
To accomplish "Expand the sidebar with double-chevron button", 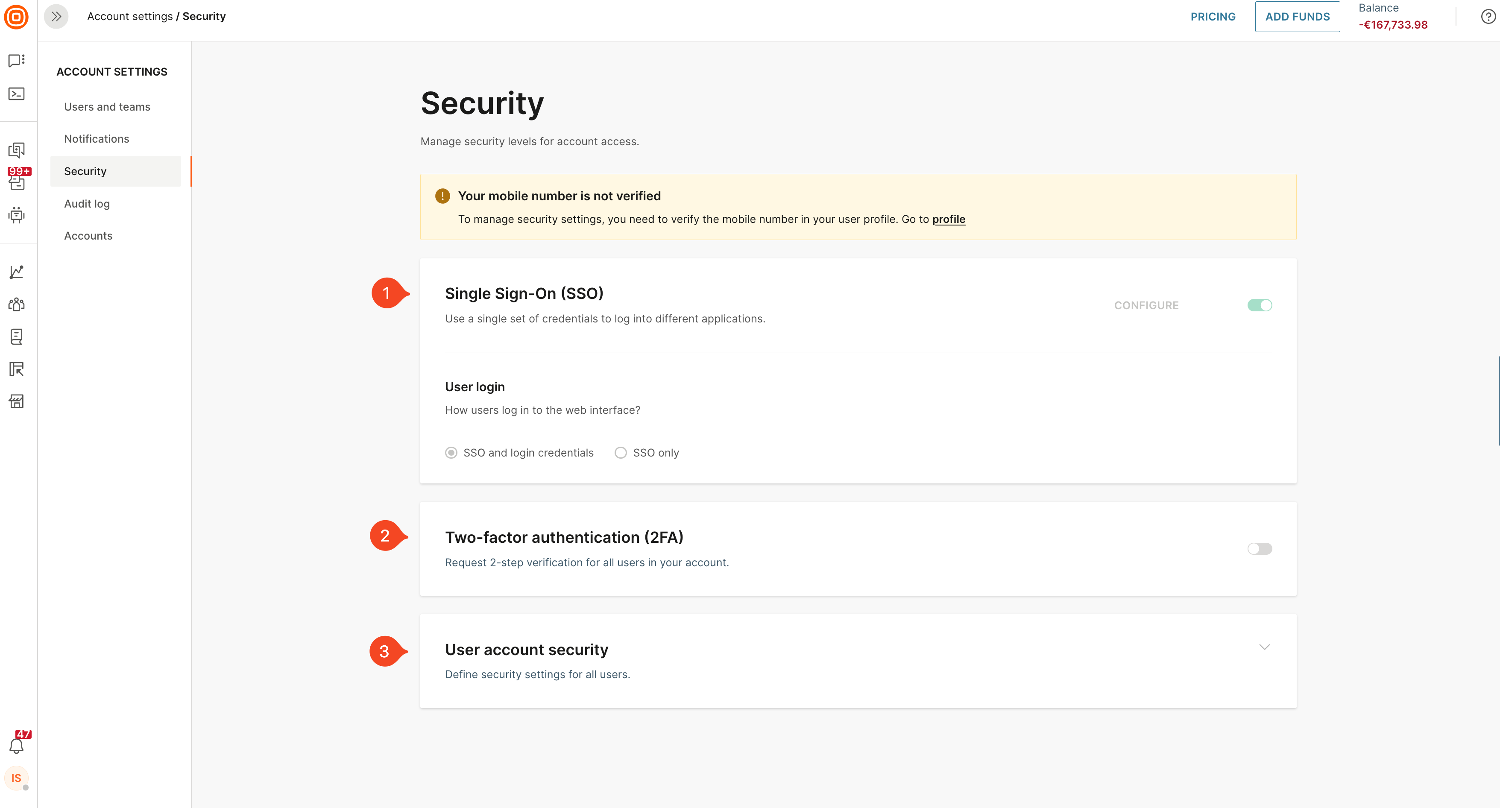I will [56, 17].
